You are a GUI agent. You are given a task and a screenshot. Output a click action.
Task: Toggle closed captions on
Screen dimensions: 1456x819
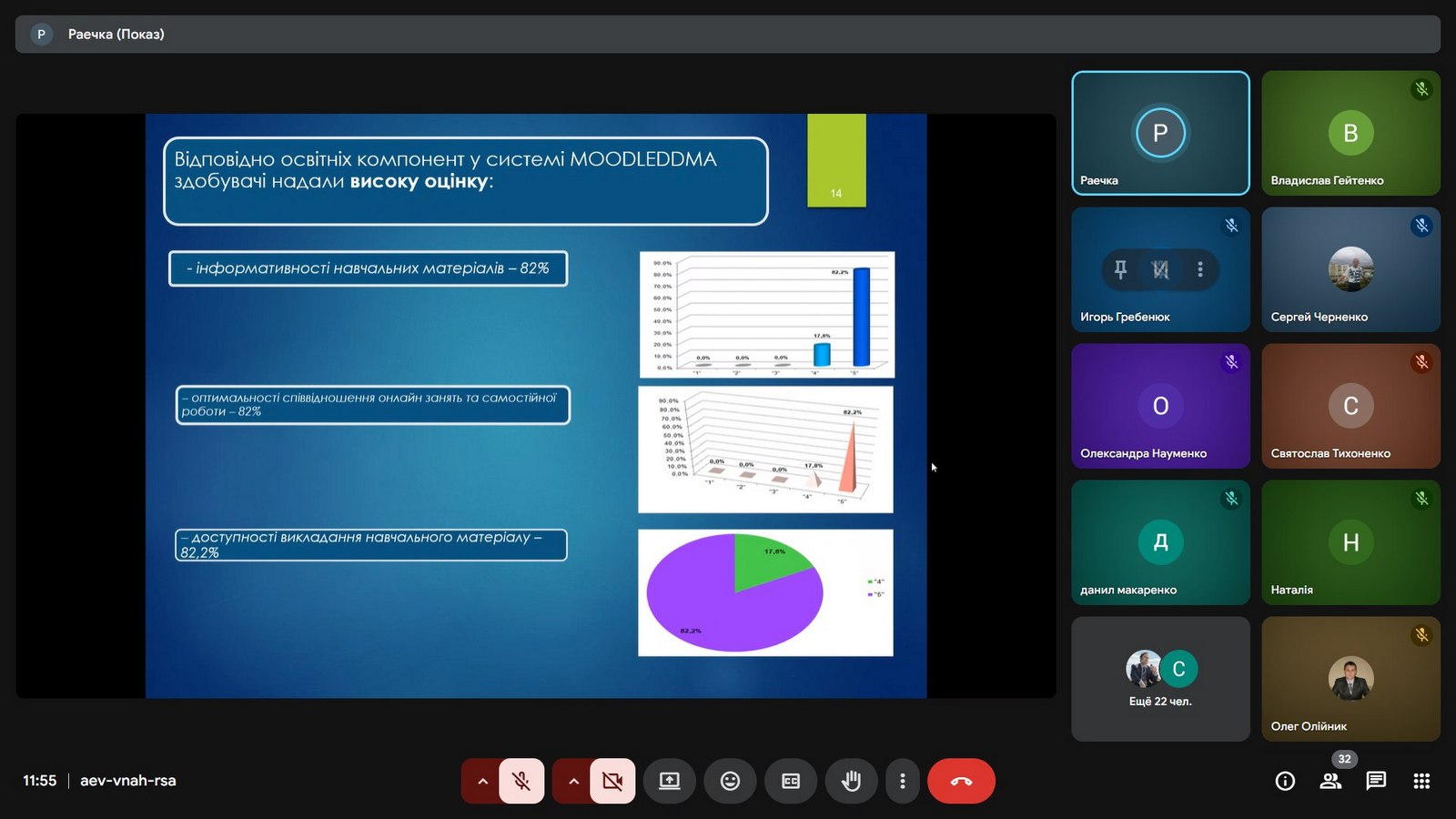[791, 781]
